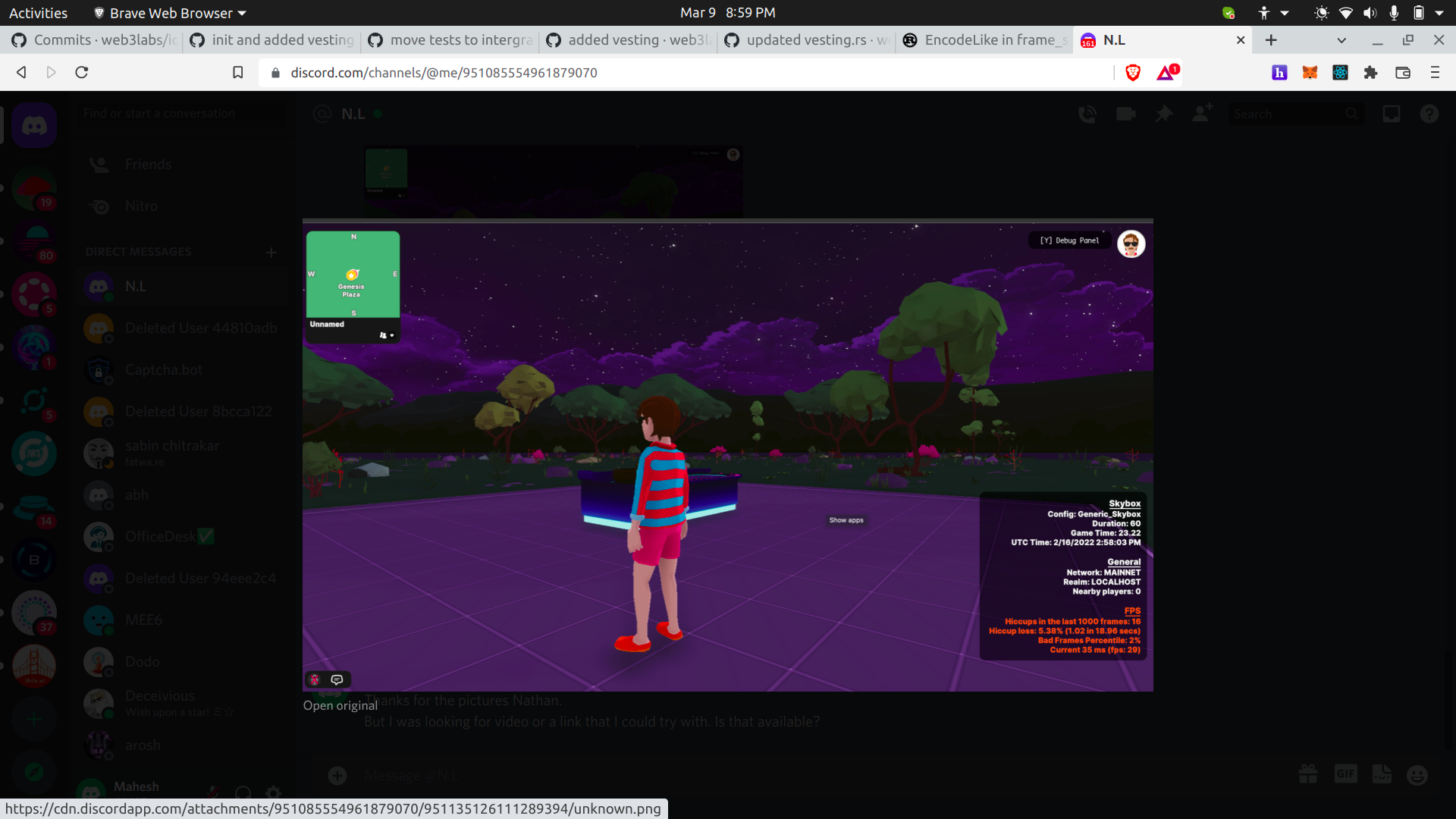This screenshot has width=1456, height=819.
Task: Toggle the system volume icon
Action: point(1370,13)
